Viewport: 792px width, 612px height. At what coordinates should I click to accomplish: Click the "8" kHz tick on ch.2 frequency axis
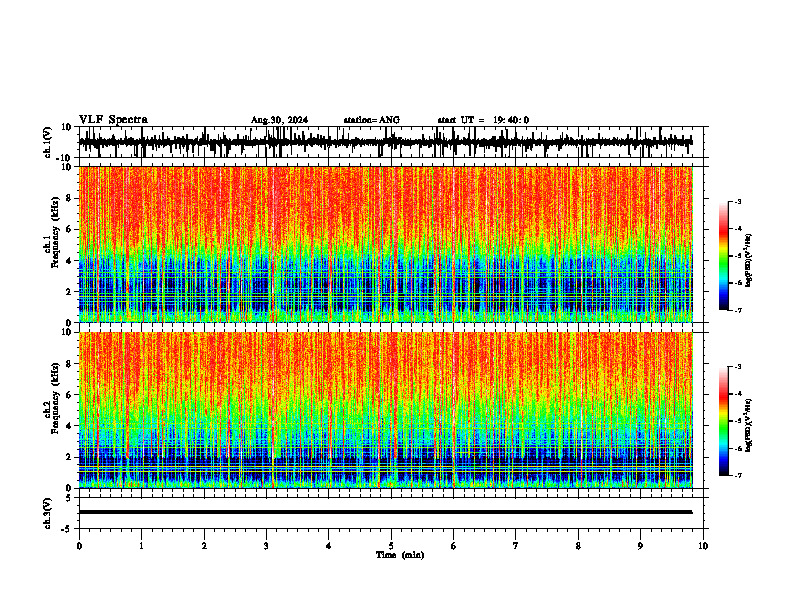click(69, 364)
